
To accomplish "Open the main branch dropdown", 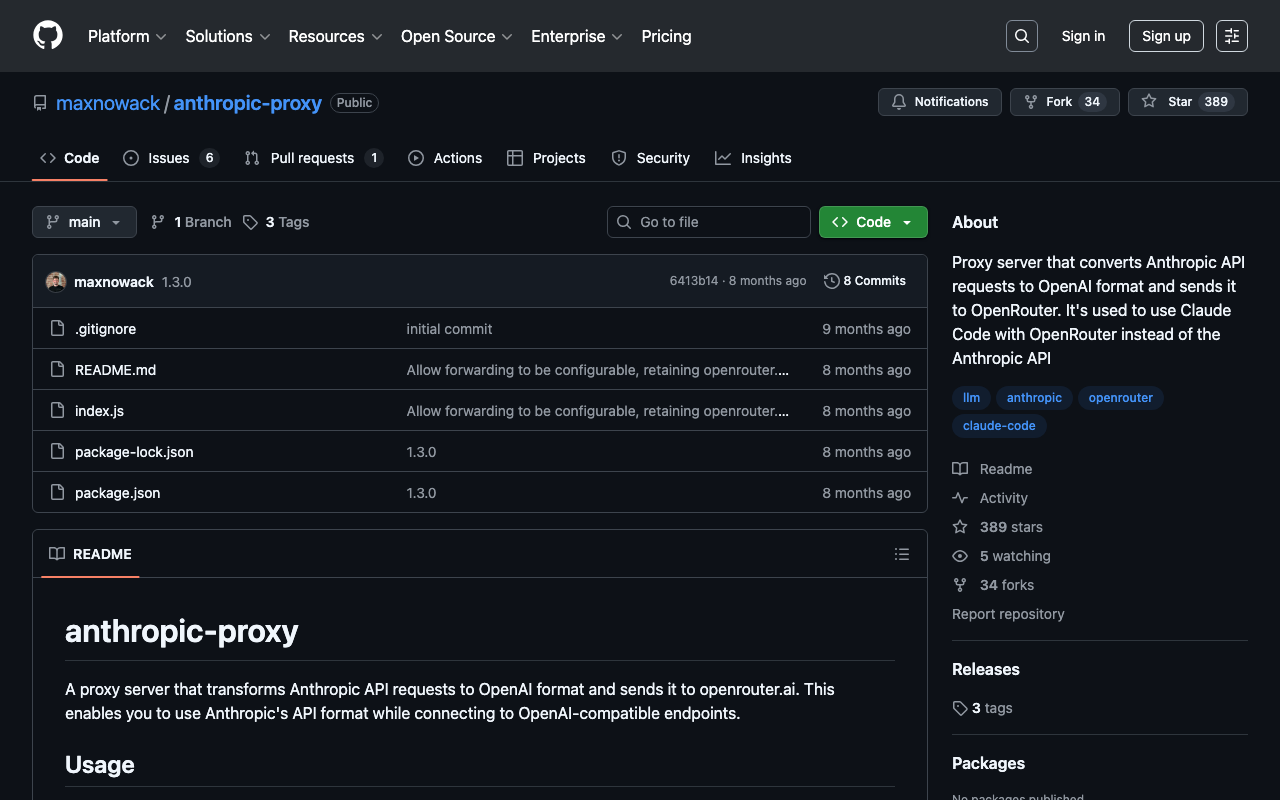I will [84, 222].
